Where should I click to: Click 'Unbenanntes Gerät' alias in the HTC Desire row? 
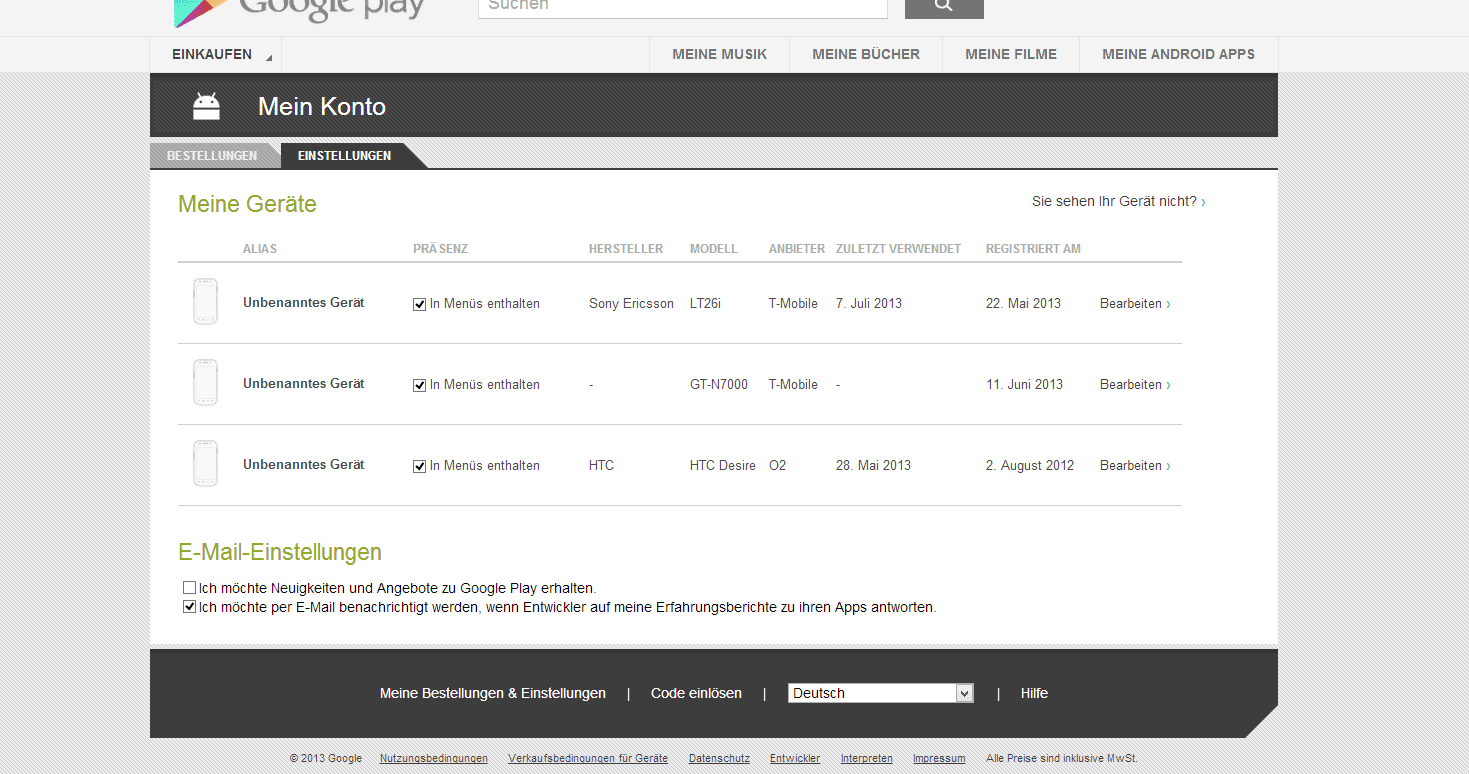[304, 465]
